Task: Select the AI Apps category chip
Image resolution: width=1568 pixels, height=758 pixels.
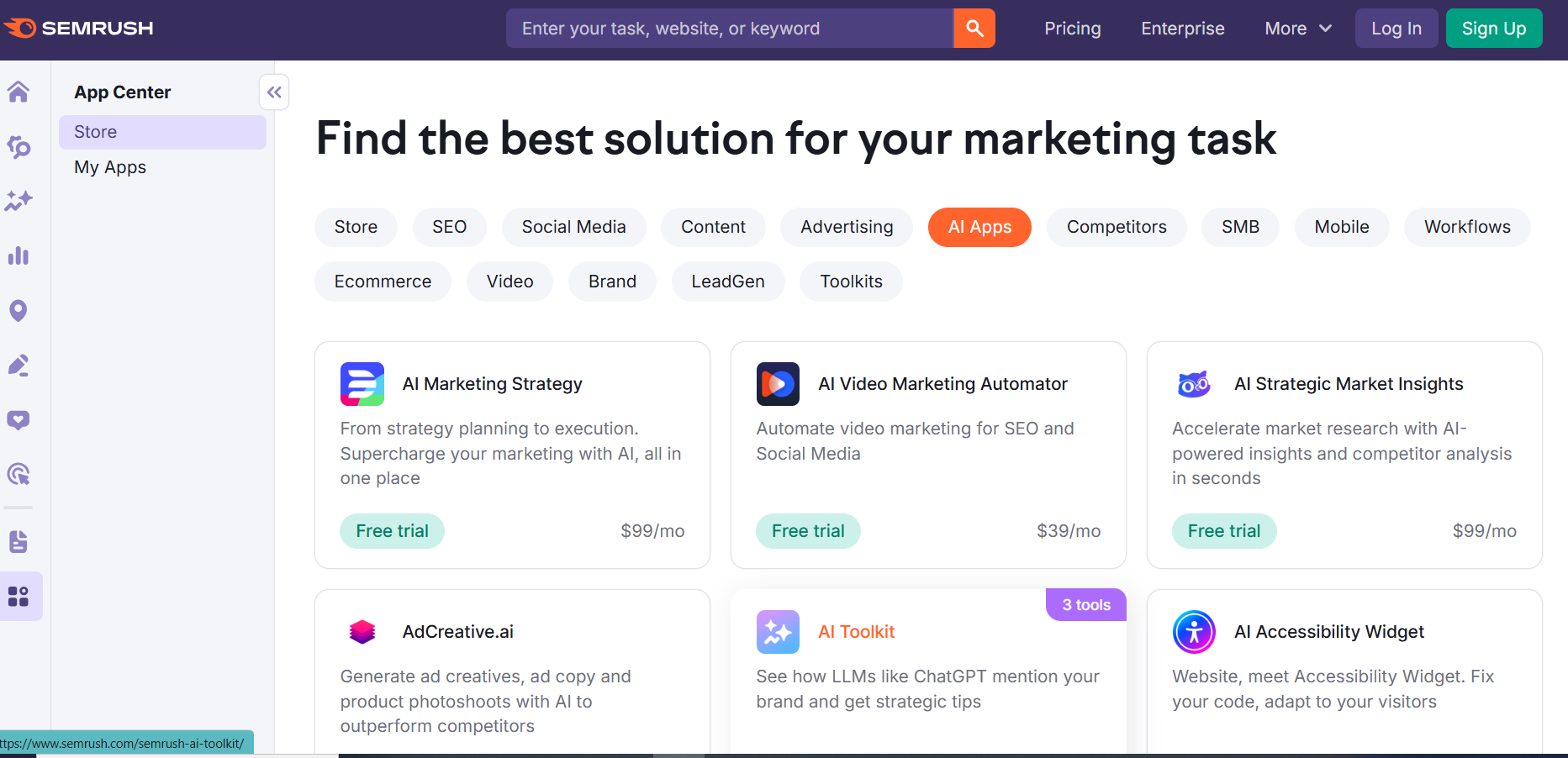Action: pos(979,227)
